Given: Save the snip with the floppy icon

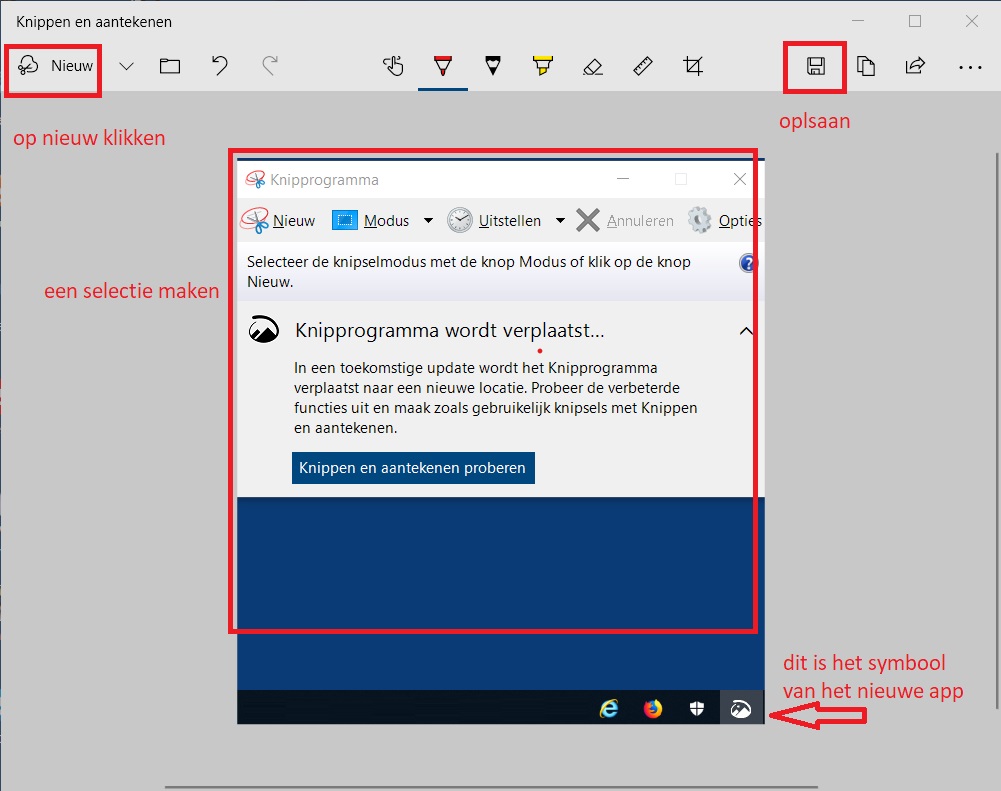Looking at the screenshot, I should (816, 67).
